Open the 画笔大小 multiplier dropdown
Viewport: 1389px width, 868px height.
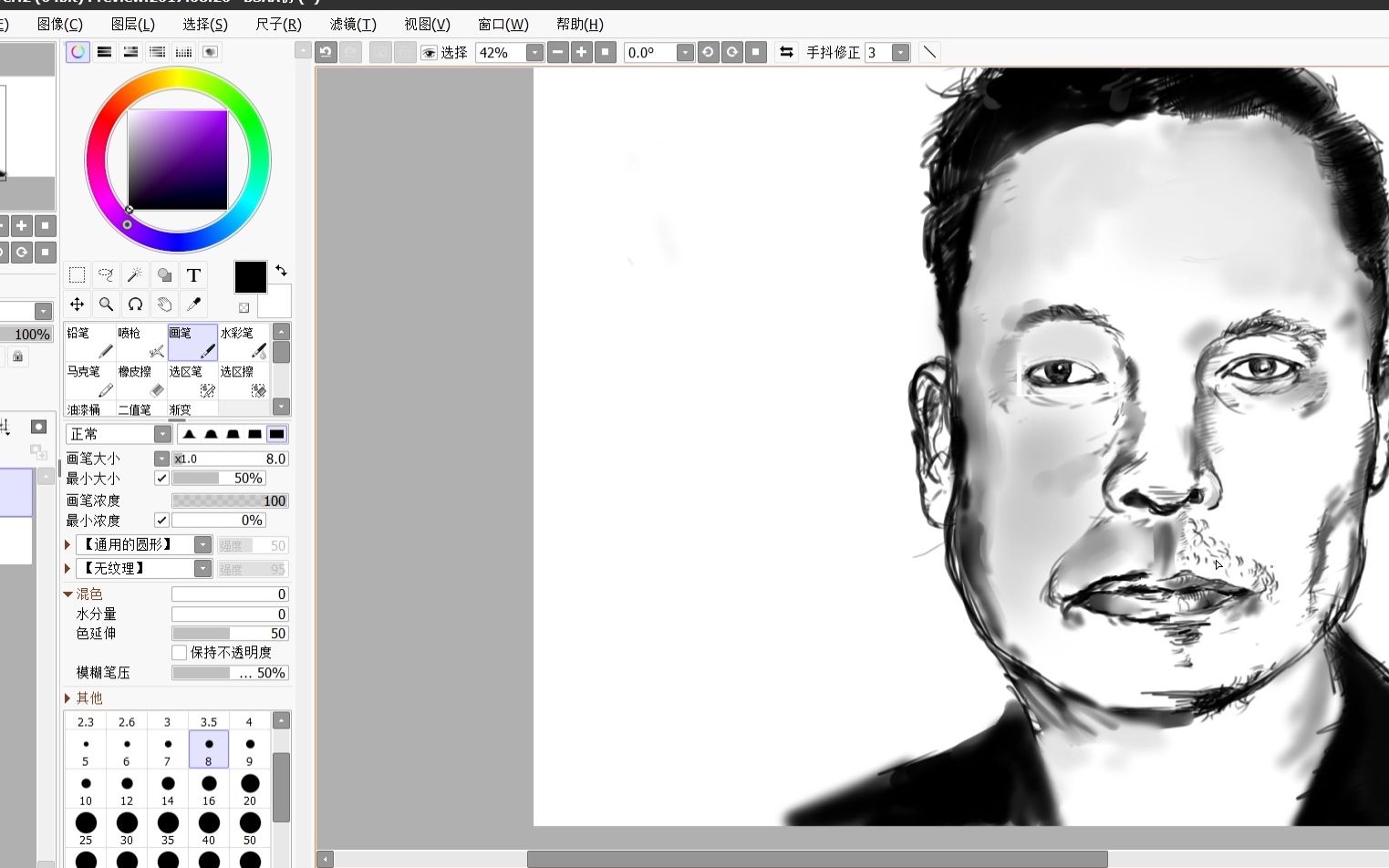pos(161,459)
